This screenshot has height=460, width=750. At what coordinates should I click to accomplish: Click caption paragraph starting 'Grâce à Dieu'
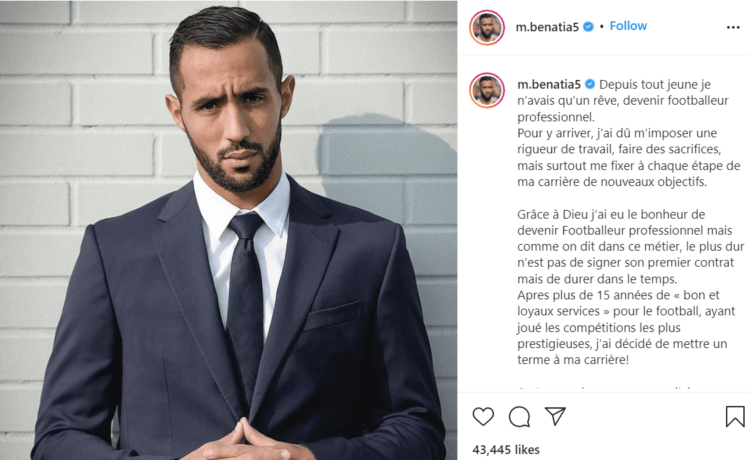click(x=630, y=246)
